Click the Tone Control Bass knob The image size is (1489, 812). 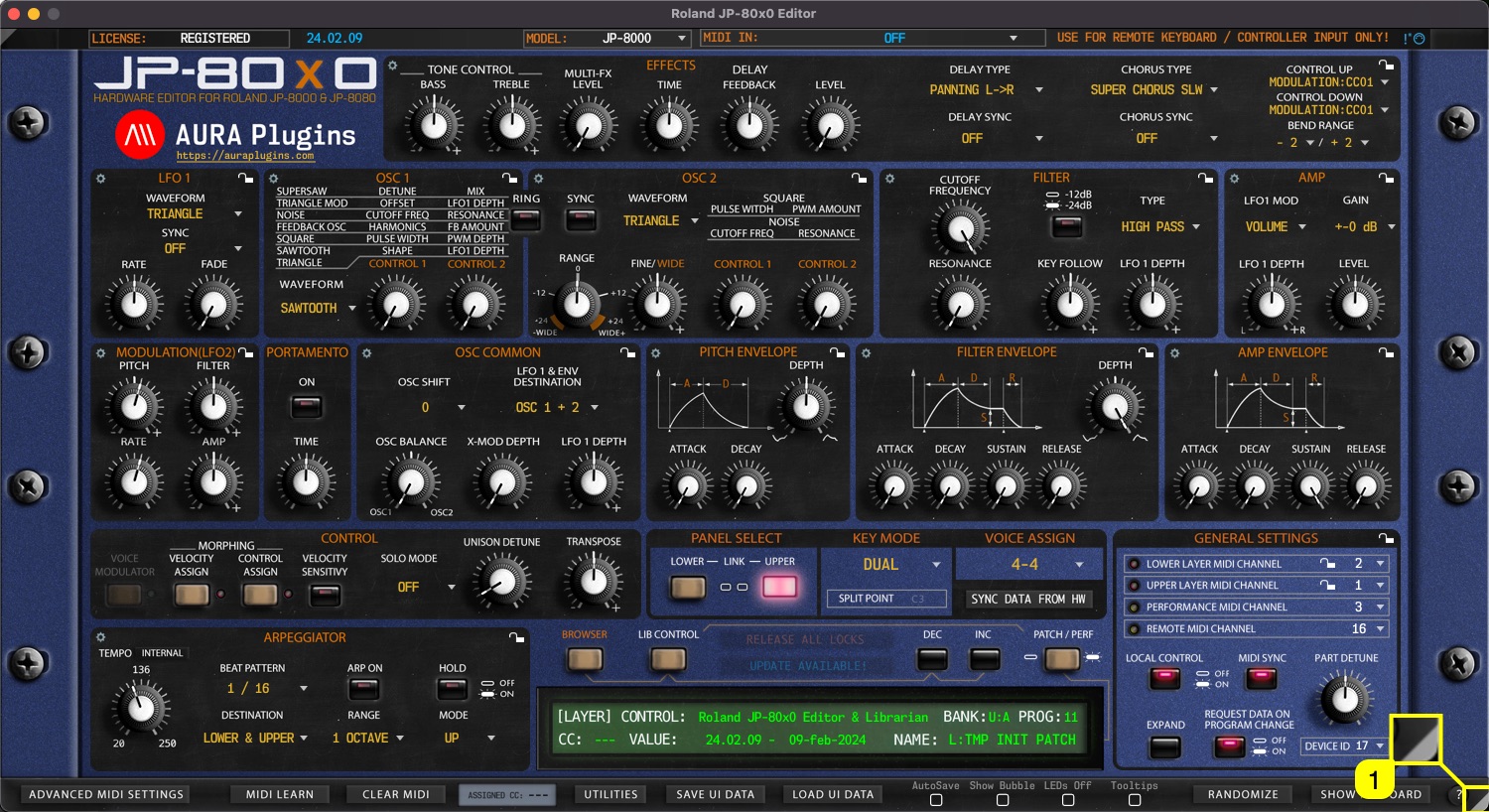pos(433,126)
